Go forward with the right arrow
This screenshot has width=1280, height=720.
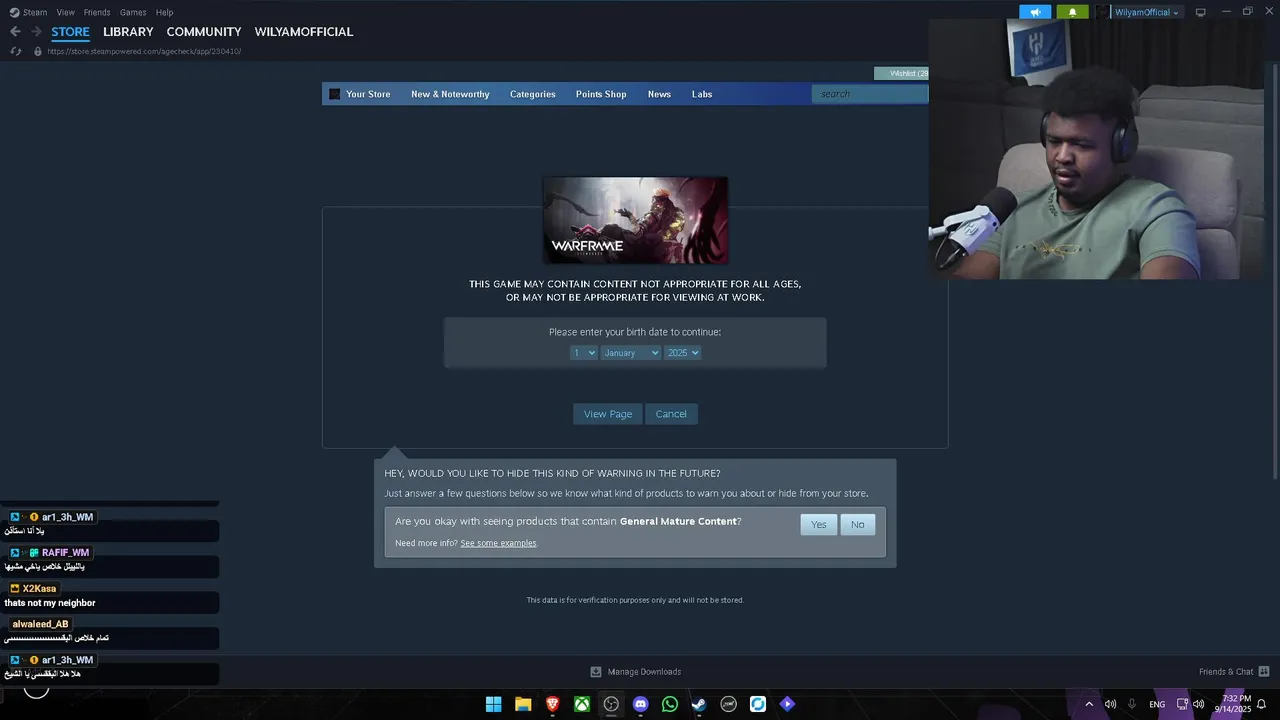click(x=36, y=32)
